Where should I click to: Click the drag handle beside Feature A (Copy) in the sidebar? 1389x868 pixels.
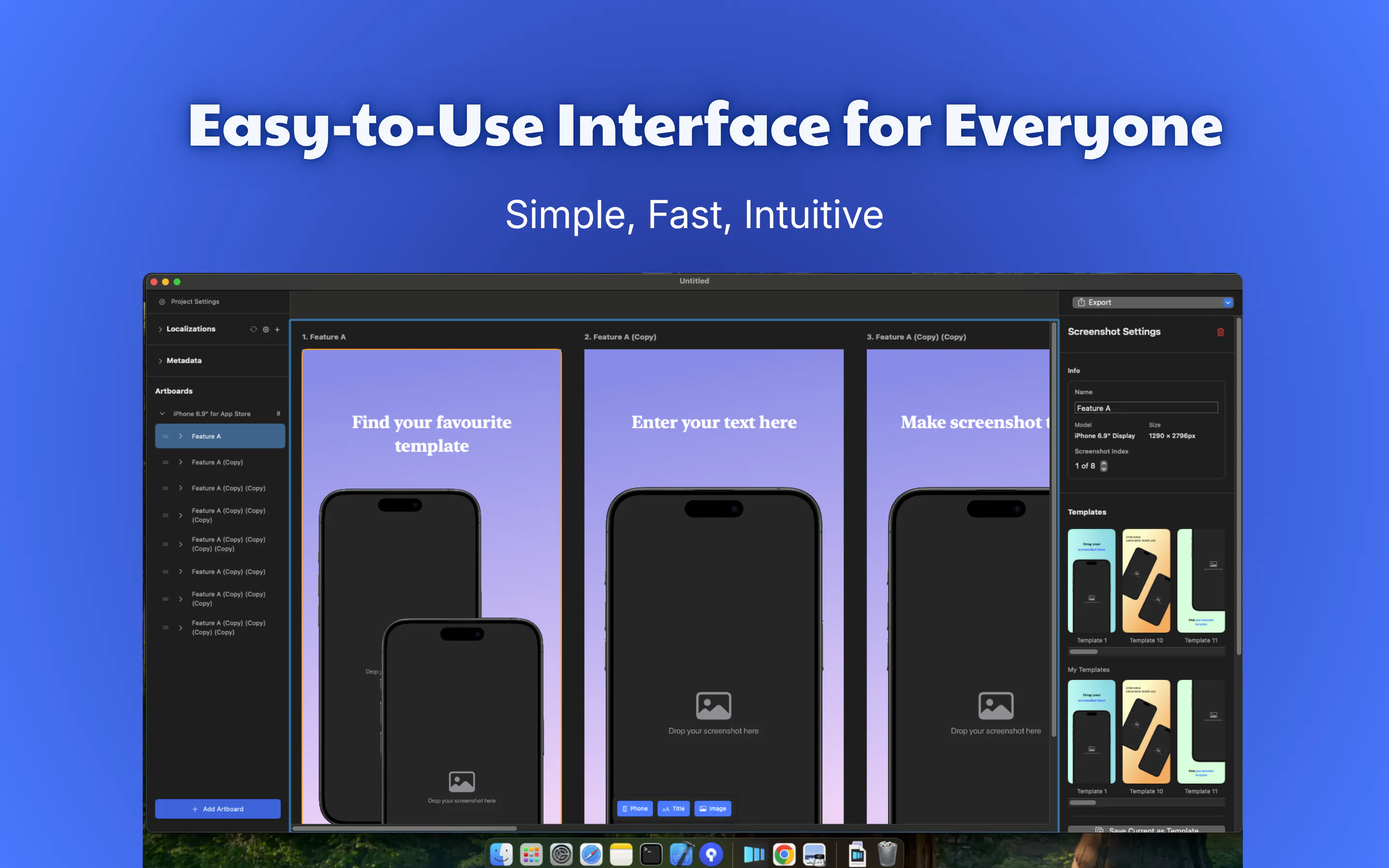click(x=165, y=462)
